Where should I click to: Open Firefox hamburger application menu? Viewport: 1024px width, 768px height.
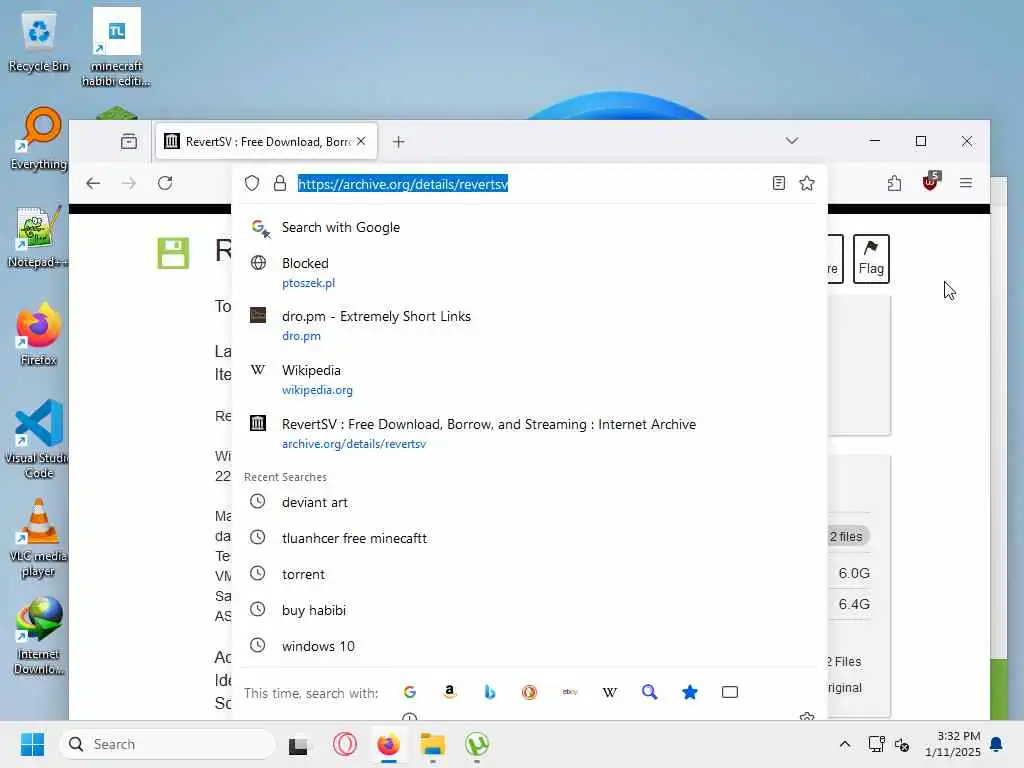[x=966, y=183]
